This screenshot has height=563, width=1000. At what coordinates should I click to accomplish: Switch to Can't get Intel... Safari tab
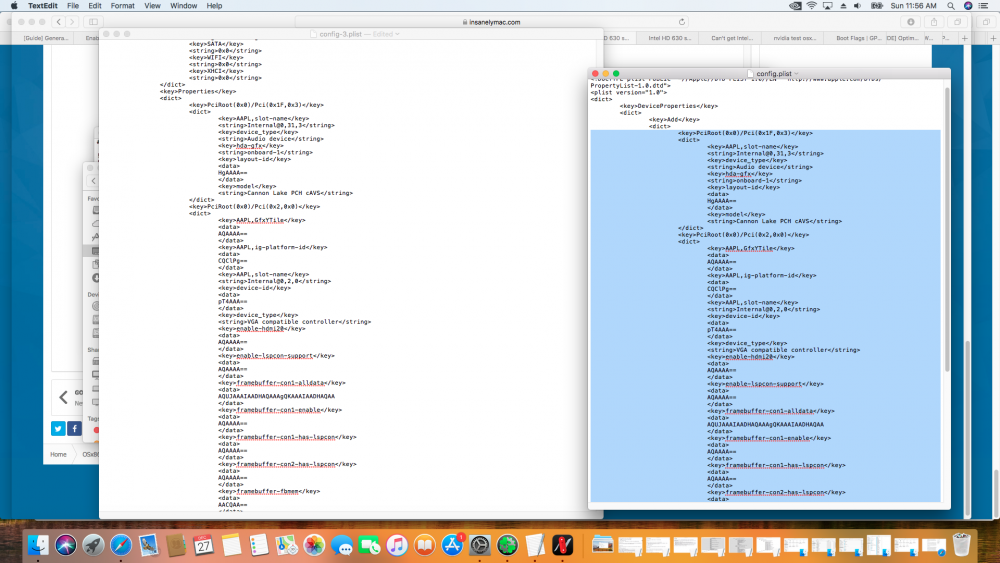pyautogui.click(x=732, y=38)
